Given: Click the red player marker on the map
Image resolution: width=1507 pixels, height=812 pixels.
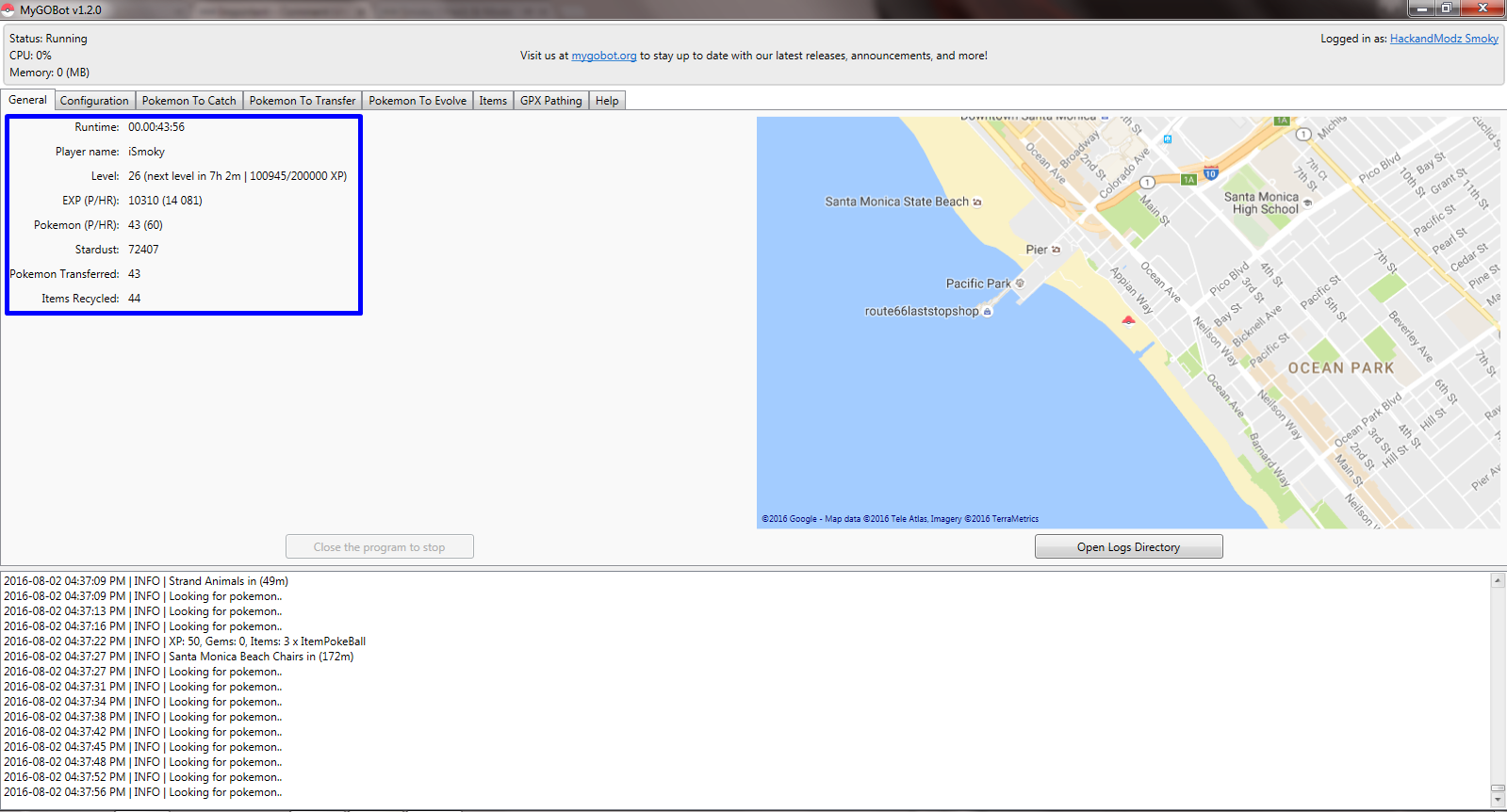Looking at the screenshot, I should [1128, 320].
